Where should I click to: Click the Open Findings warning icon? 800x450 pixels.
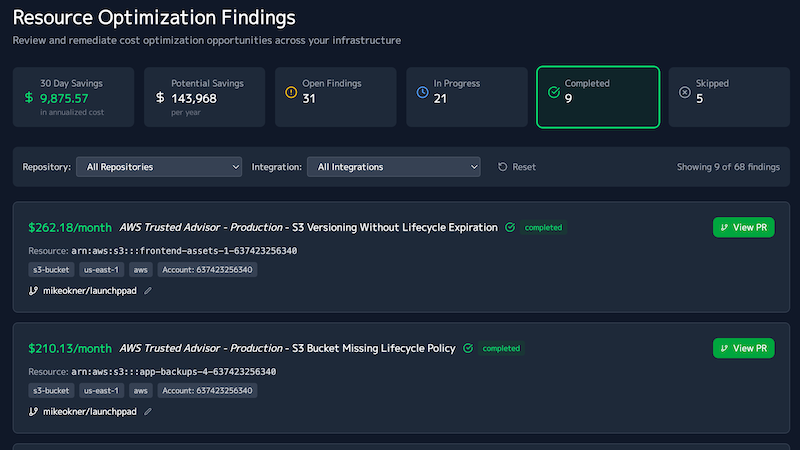click(292, 93)
